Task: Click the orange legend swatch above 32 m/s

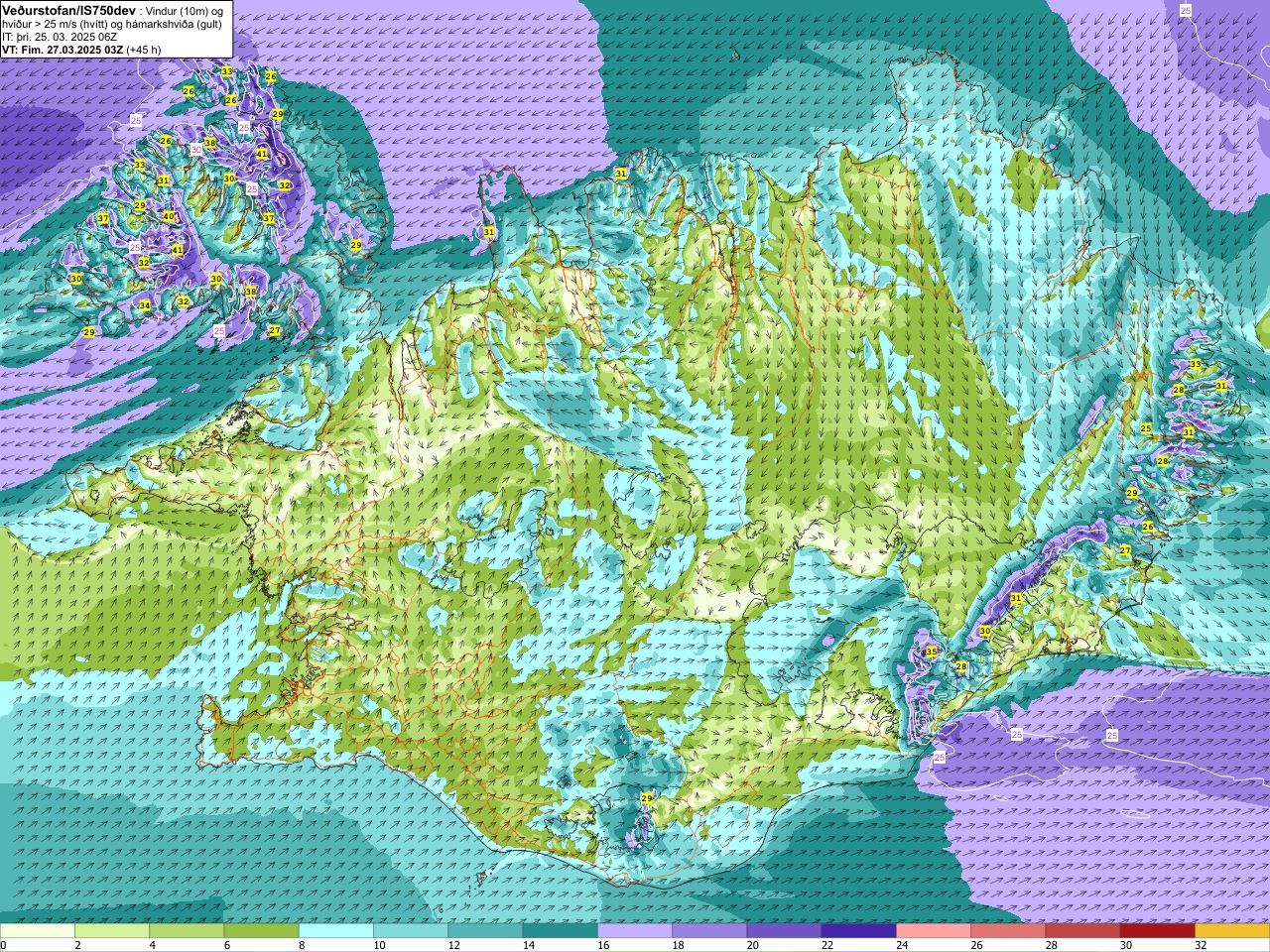Action: 1232,931
